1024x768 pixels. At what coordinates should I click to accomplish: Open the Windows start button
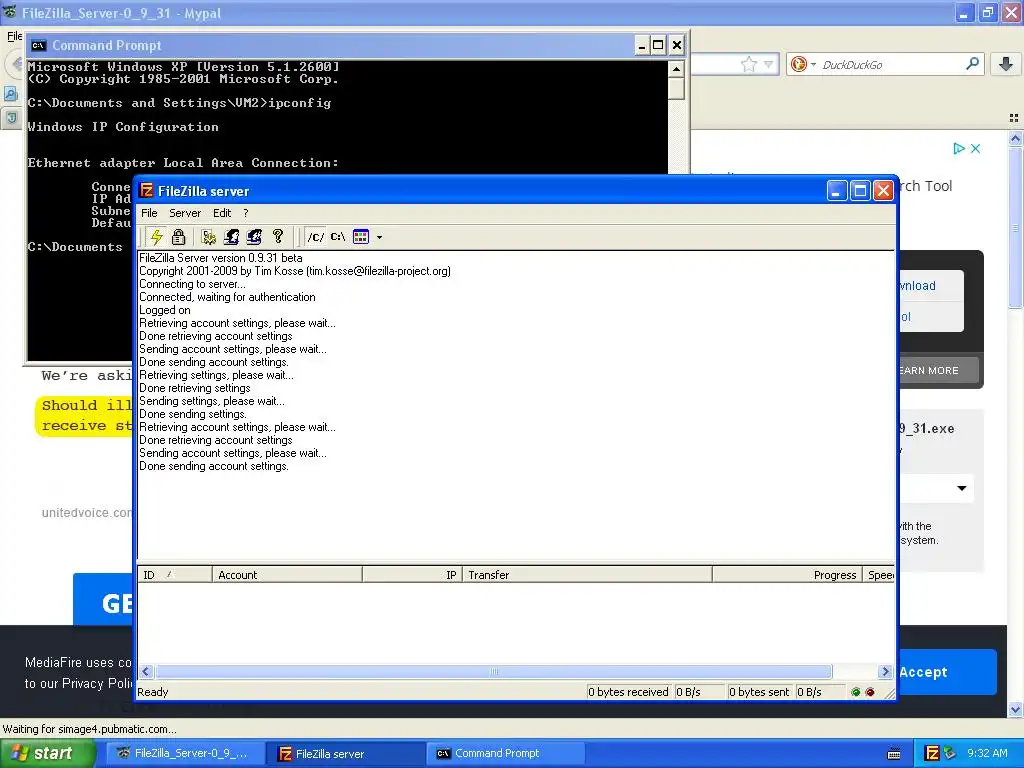[x=47, y=753]
